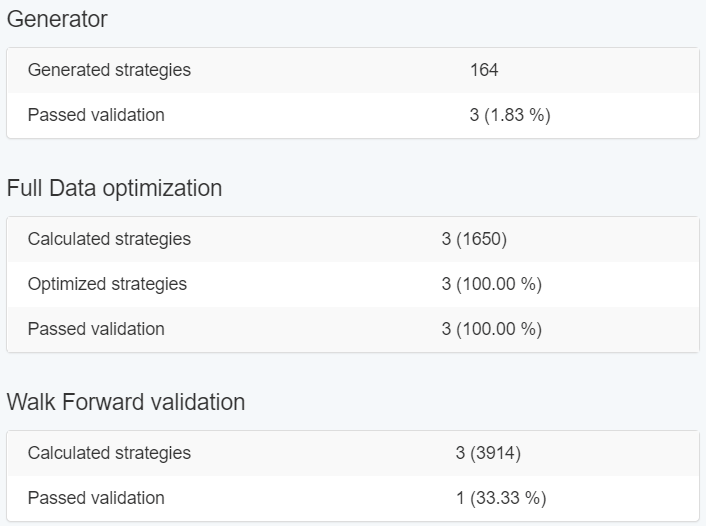Click the Full Data optimization heading
Viewport: 706px width, 526px height.
pyautogui.click(x=114, y=188)
